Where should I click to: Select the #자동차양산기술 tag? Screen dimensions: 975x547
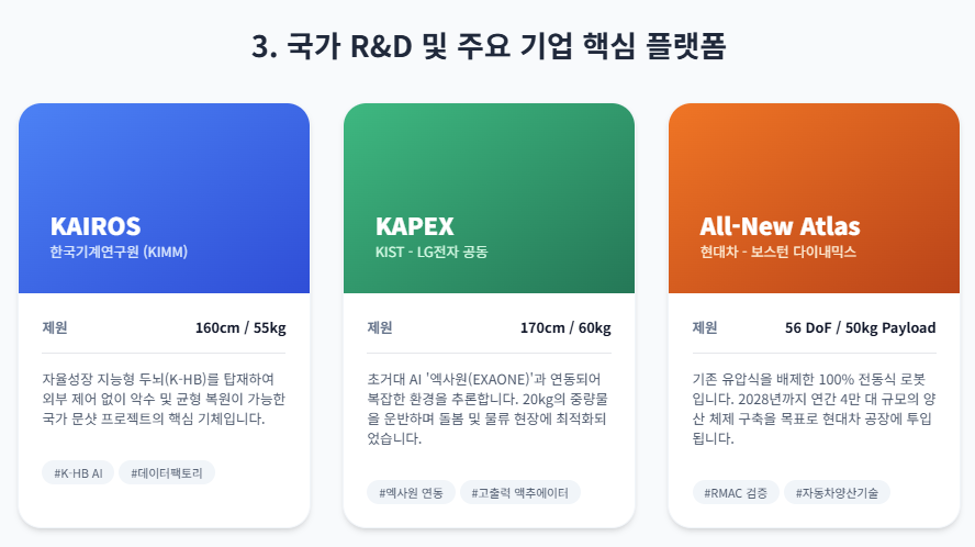tap(837, 493)
